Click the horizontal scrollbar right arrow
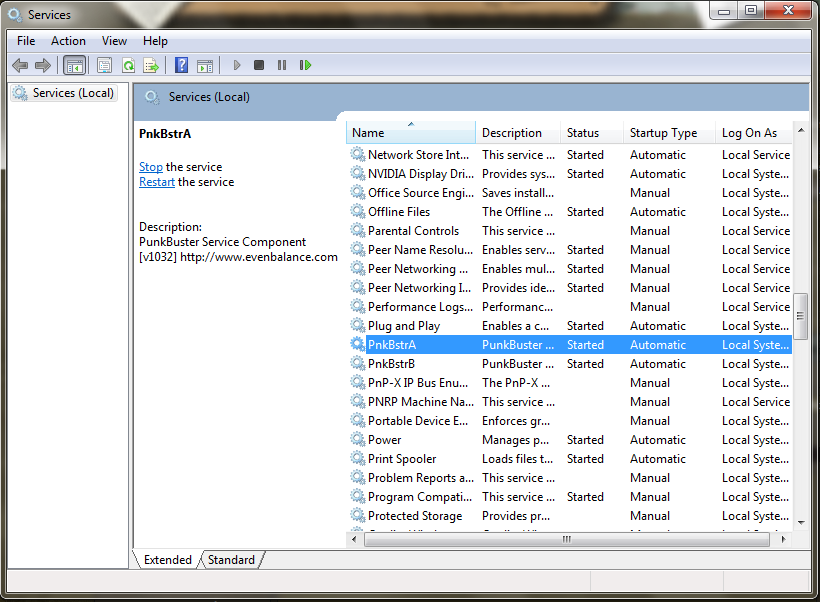 click(x=783, y=539)
